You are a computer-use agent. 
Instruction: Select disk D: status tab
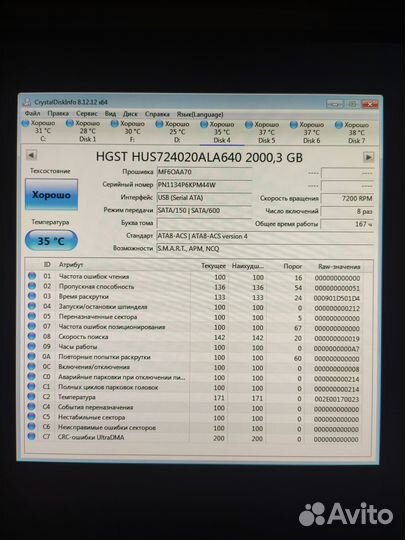(173, 132)
